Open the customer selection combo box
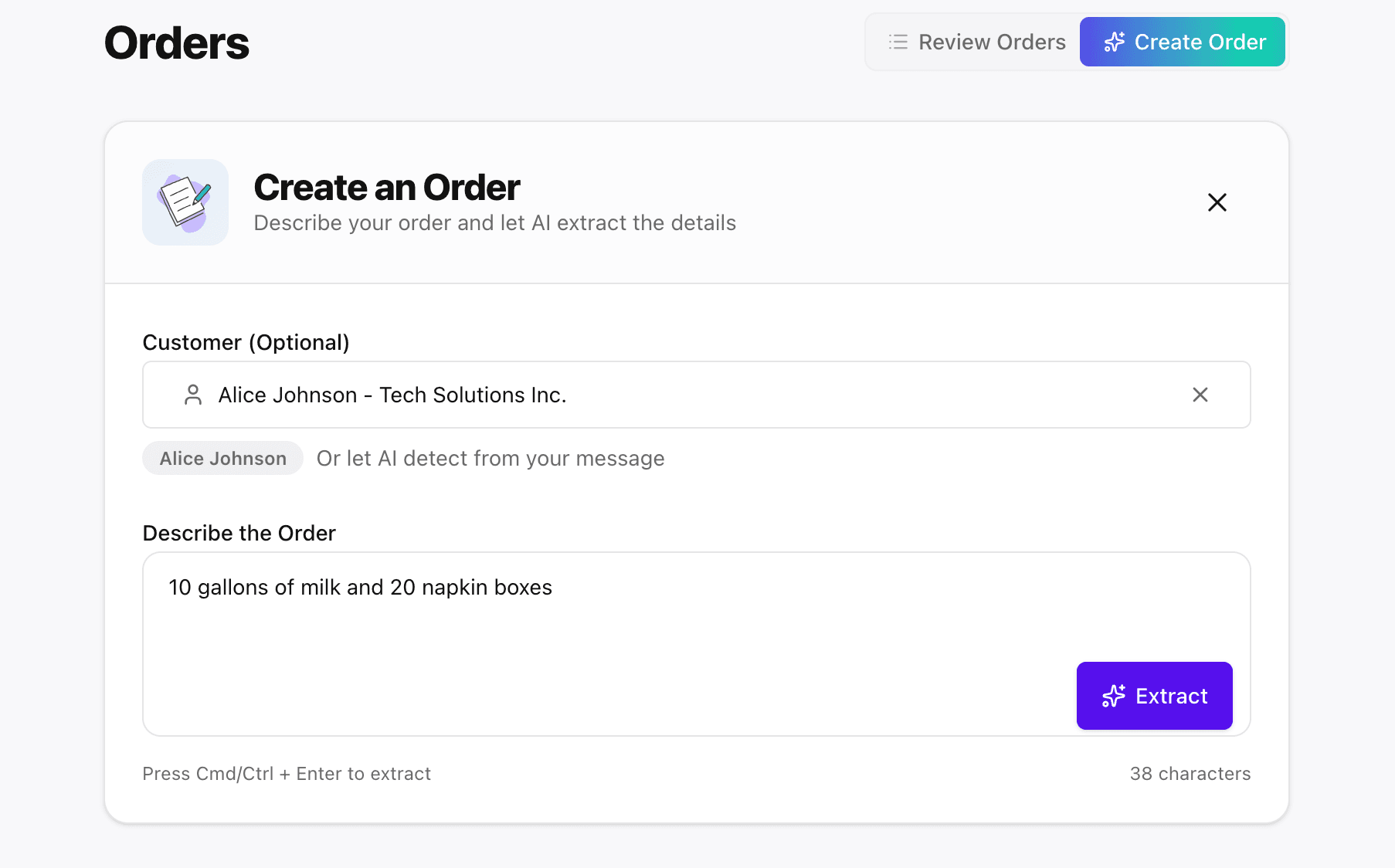The width and height of the screenshot is (1395, 868). point(680,395)
